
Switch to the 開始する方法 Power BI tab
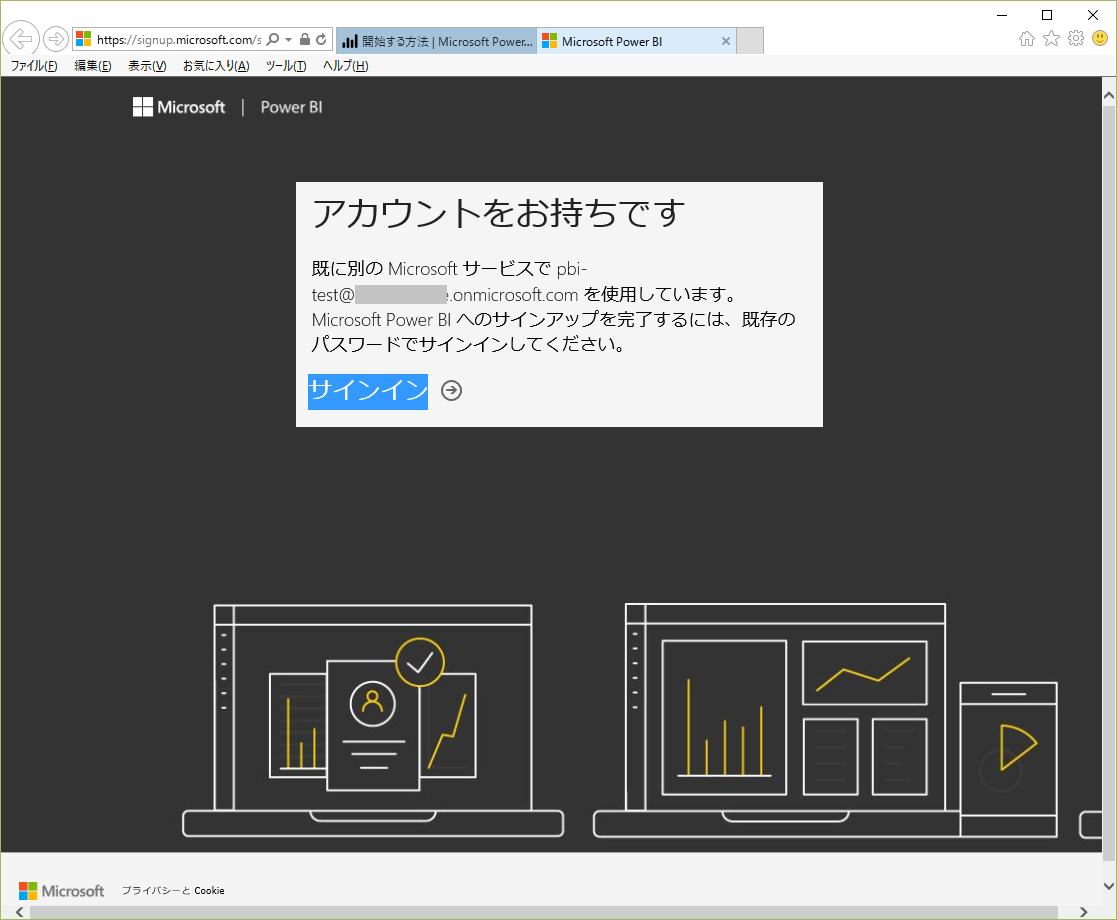[x=437, y=41]
